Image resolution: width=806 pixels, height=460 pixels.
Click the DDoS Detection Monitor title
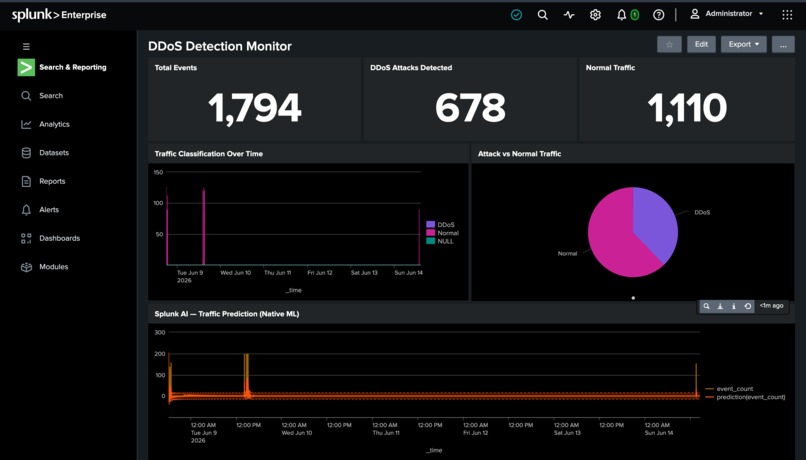[219, 46]
